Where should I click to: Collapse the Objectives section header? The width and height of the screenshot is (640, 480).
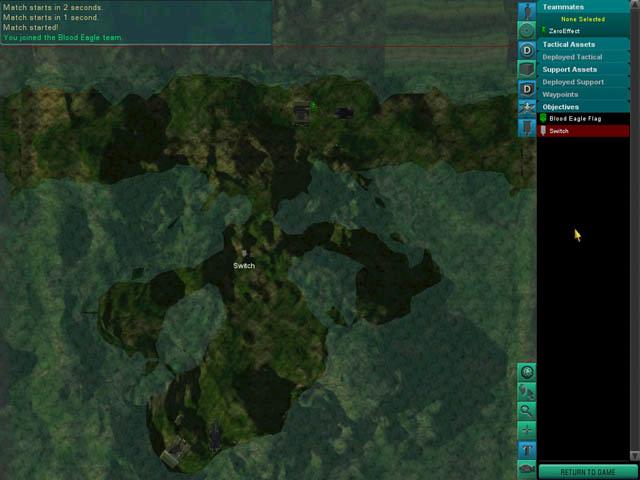coord(584,107)
